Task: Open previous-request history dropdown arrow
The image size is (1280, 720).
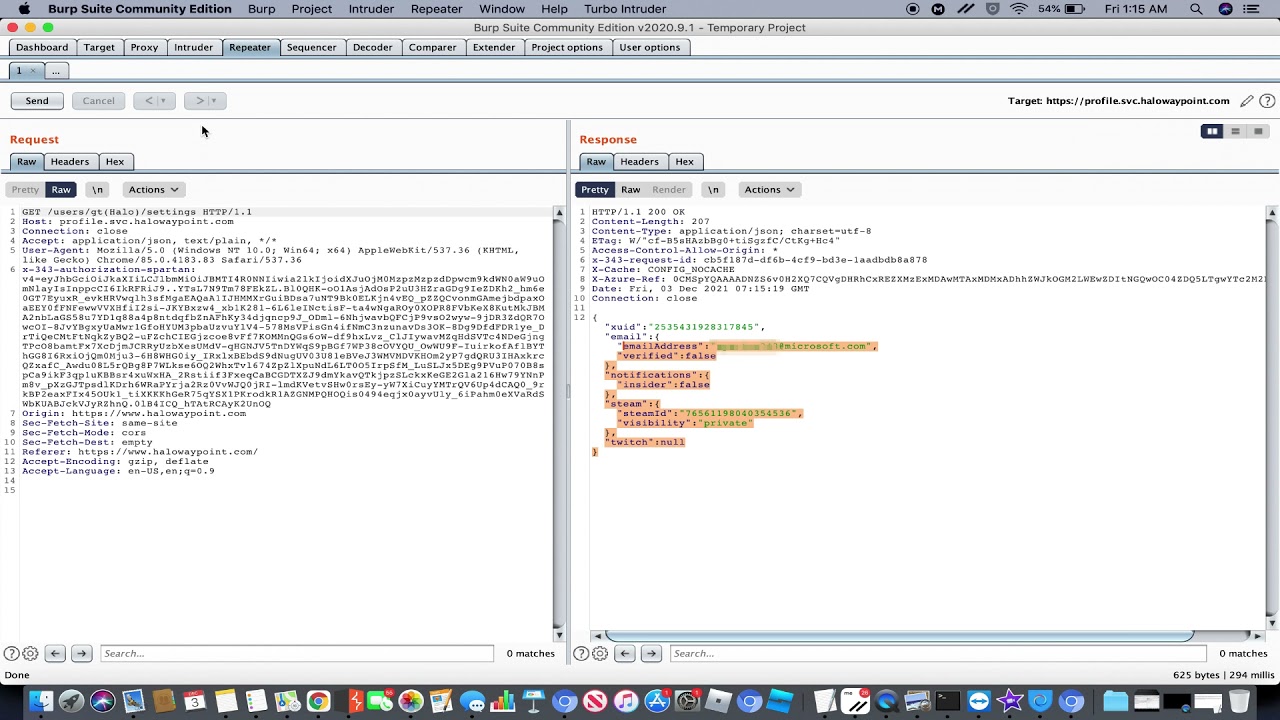Action: (163, 101)
